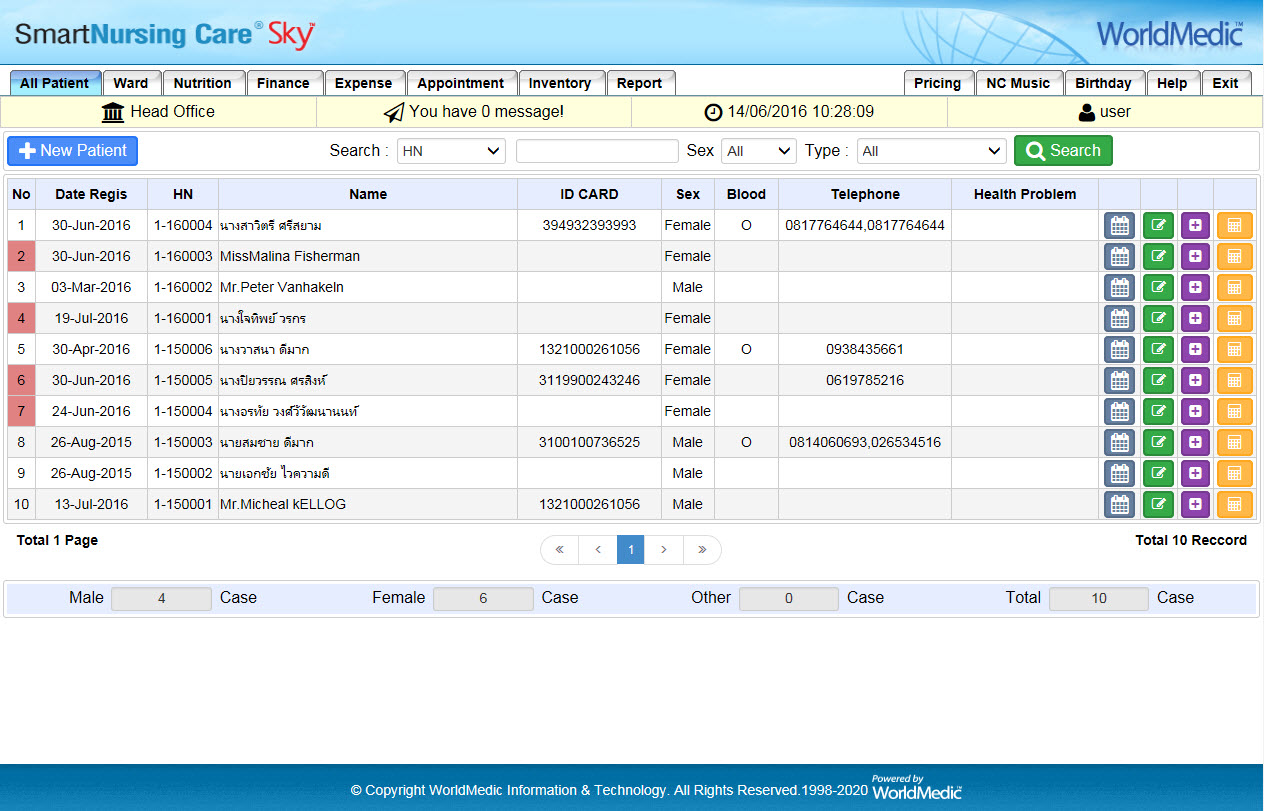Open the Help tab
Viewport: 1264px width, 811px height.
(1172, 83)
